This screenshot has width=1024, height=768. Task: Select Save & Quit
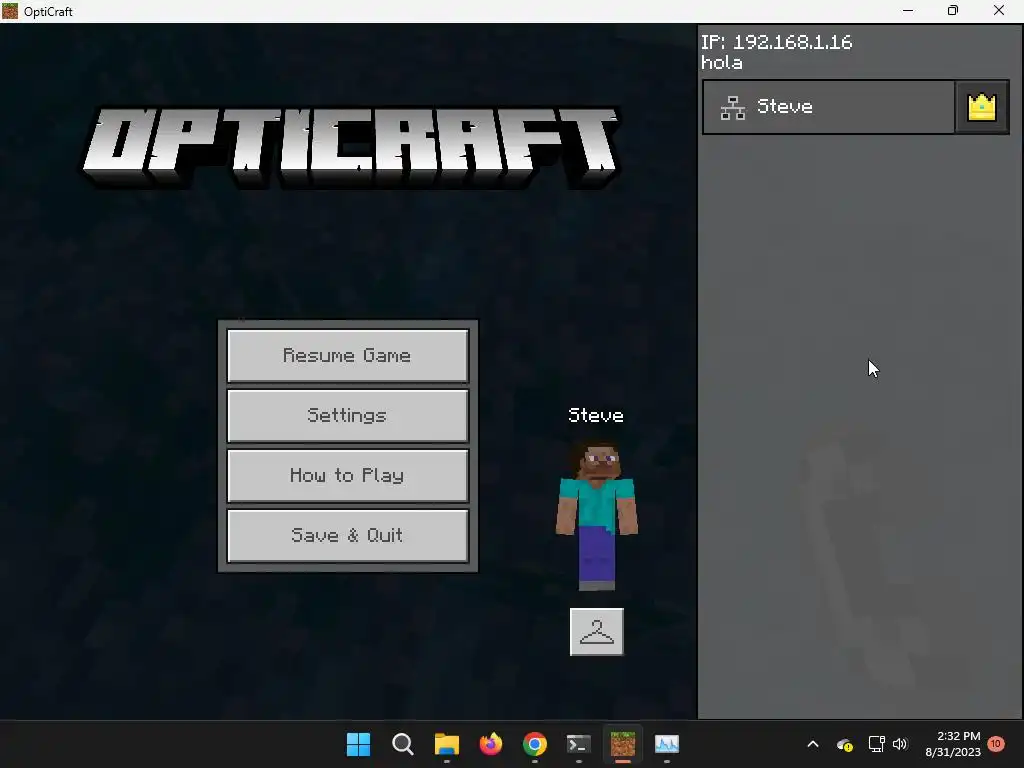[347, 536]
